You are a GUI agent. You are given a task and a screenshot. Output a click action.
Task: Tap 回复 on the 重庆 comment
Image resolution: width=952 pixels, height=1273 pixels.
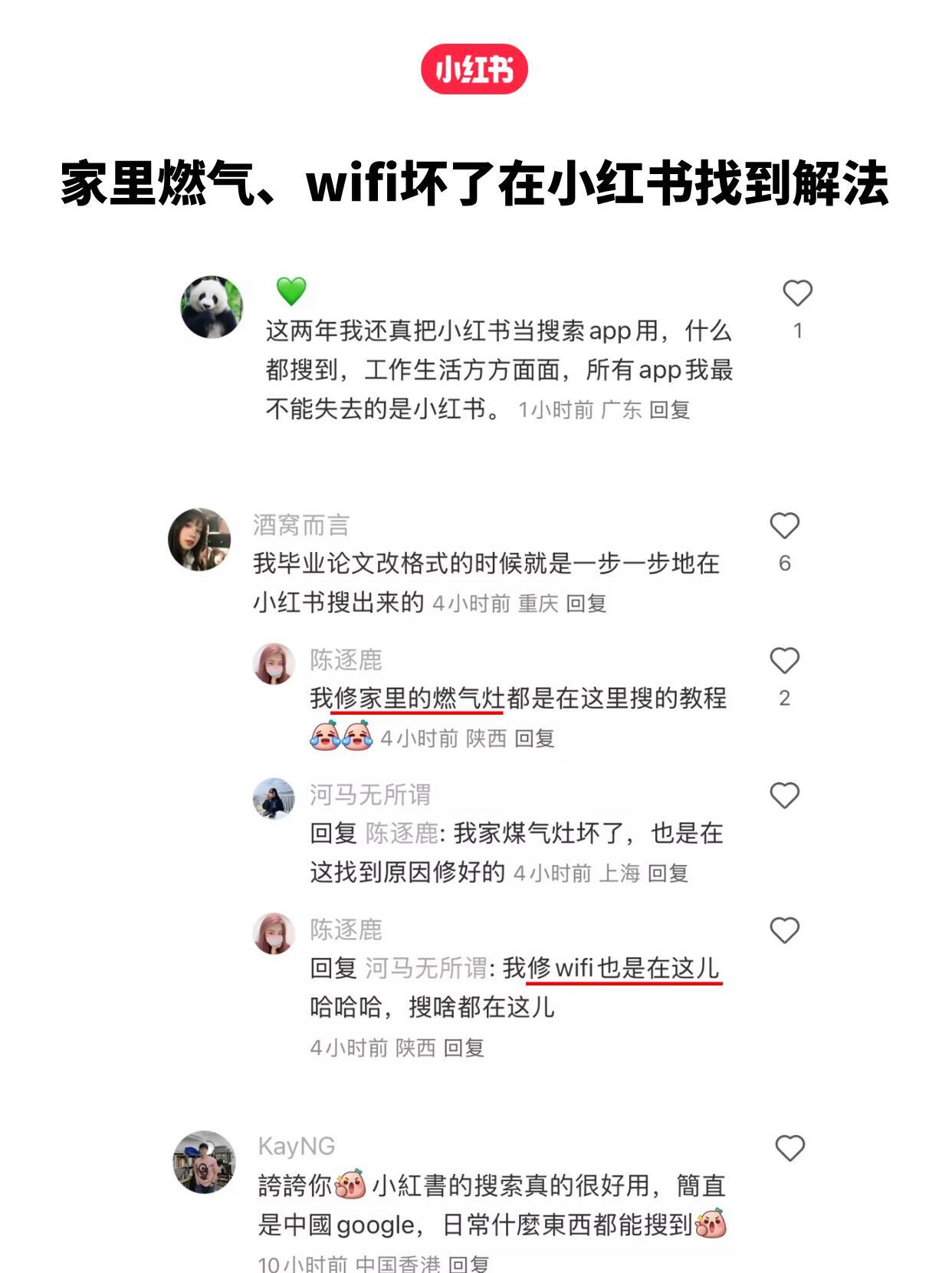pyautogui.click(x=586, y=604)
